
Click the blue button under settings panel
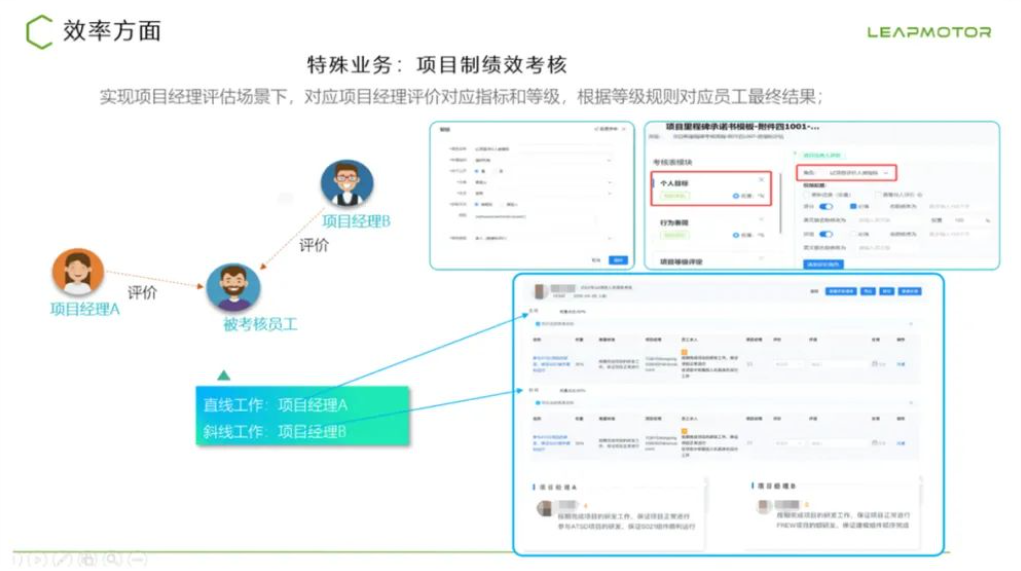824,264
